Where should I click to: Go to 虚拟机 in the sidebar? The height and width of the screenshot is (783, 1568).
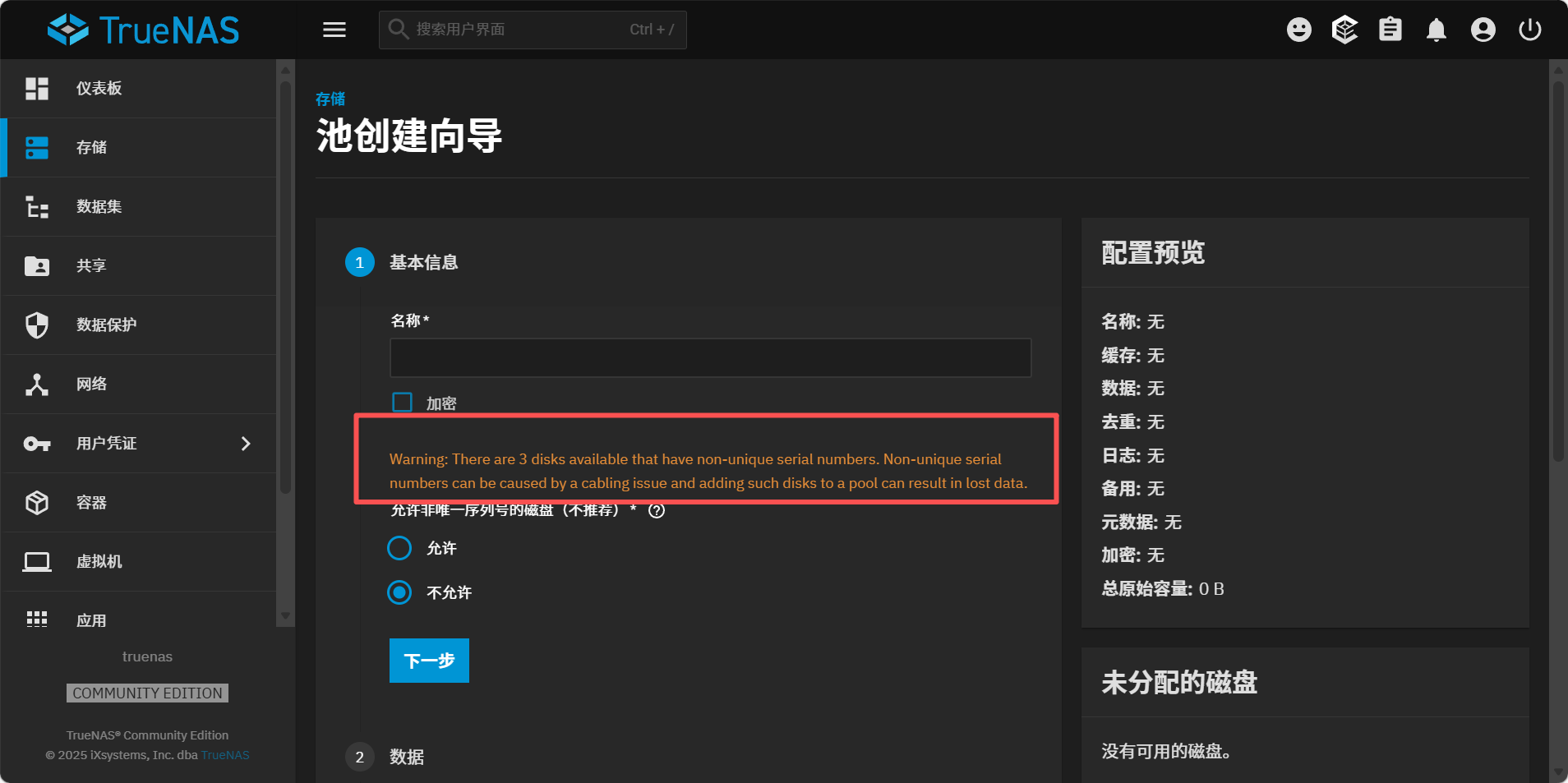(99, 562)
